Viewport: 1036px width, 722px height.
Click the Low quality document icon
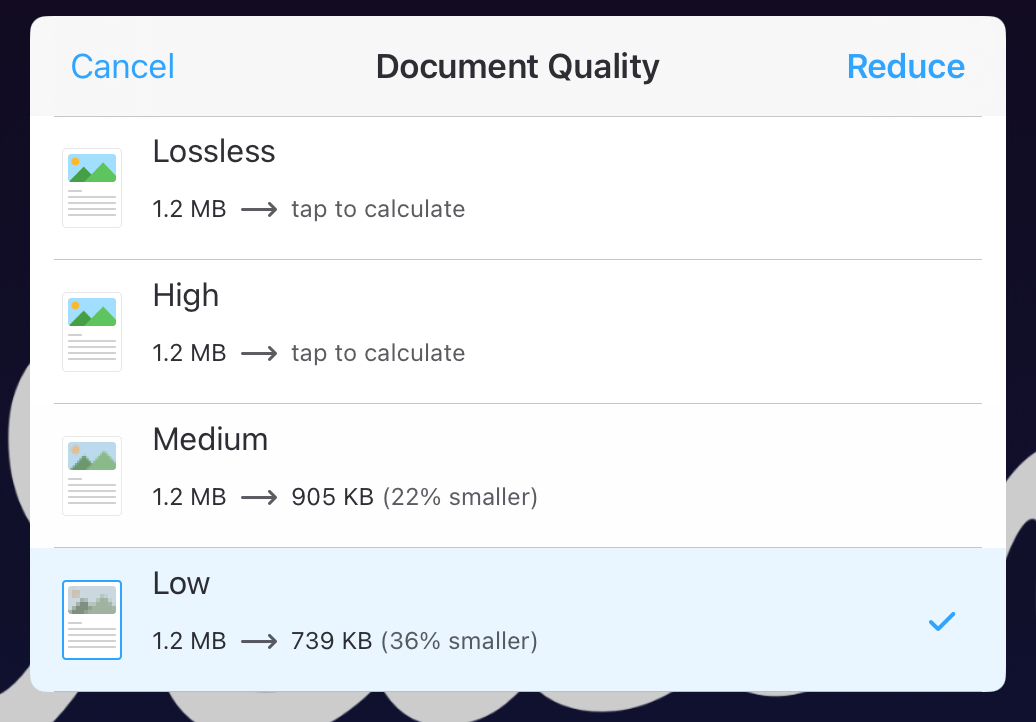[92, 620]
